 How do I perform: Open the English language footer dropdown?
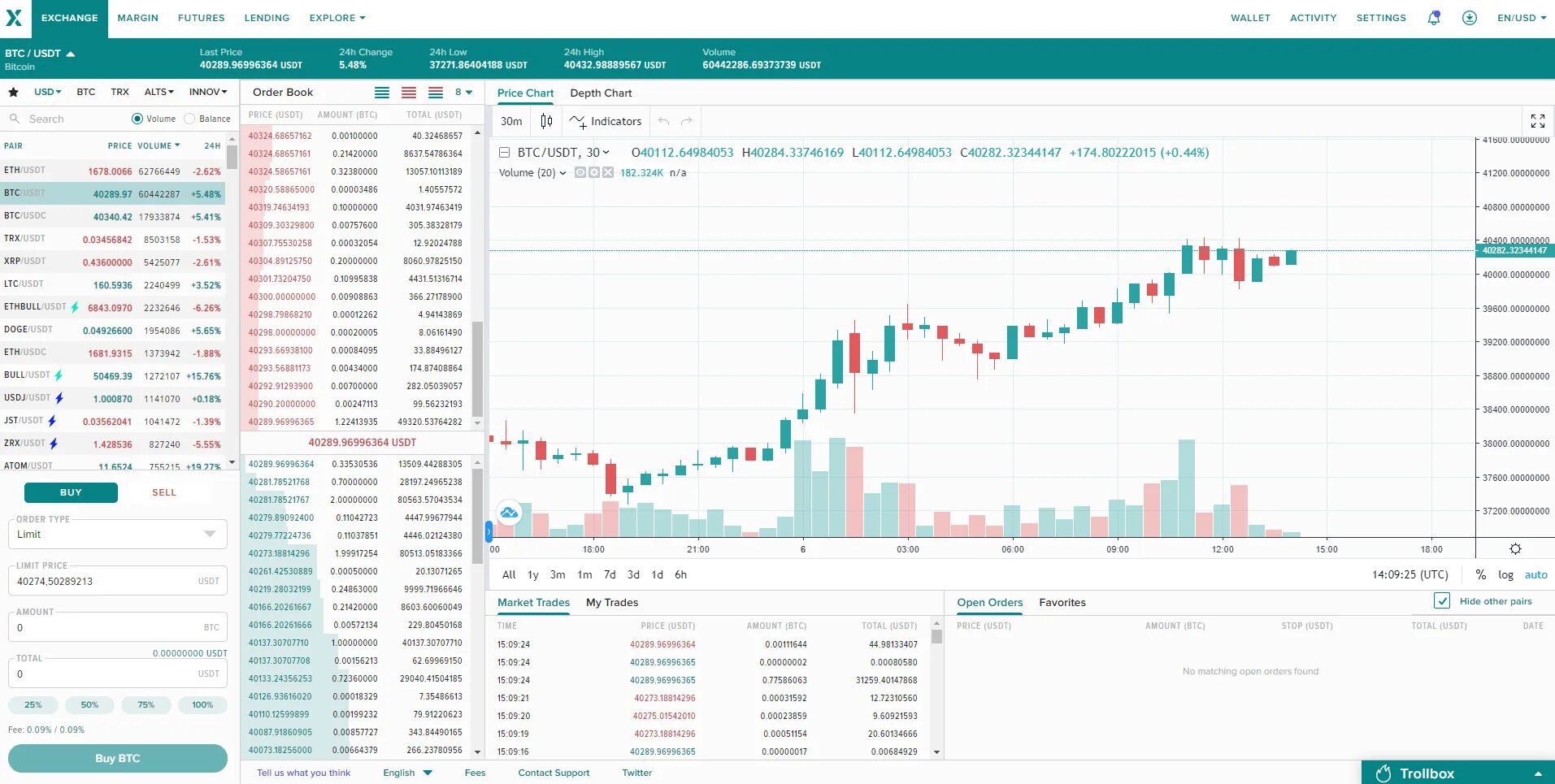click(x=408, y=773)
